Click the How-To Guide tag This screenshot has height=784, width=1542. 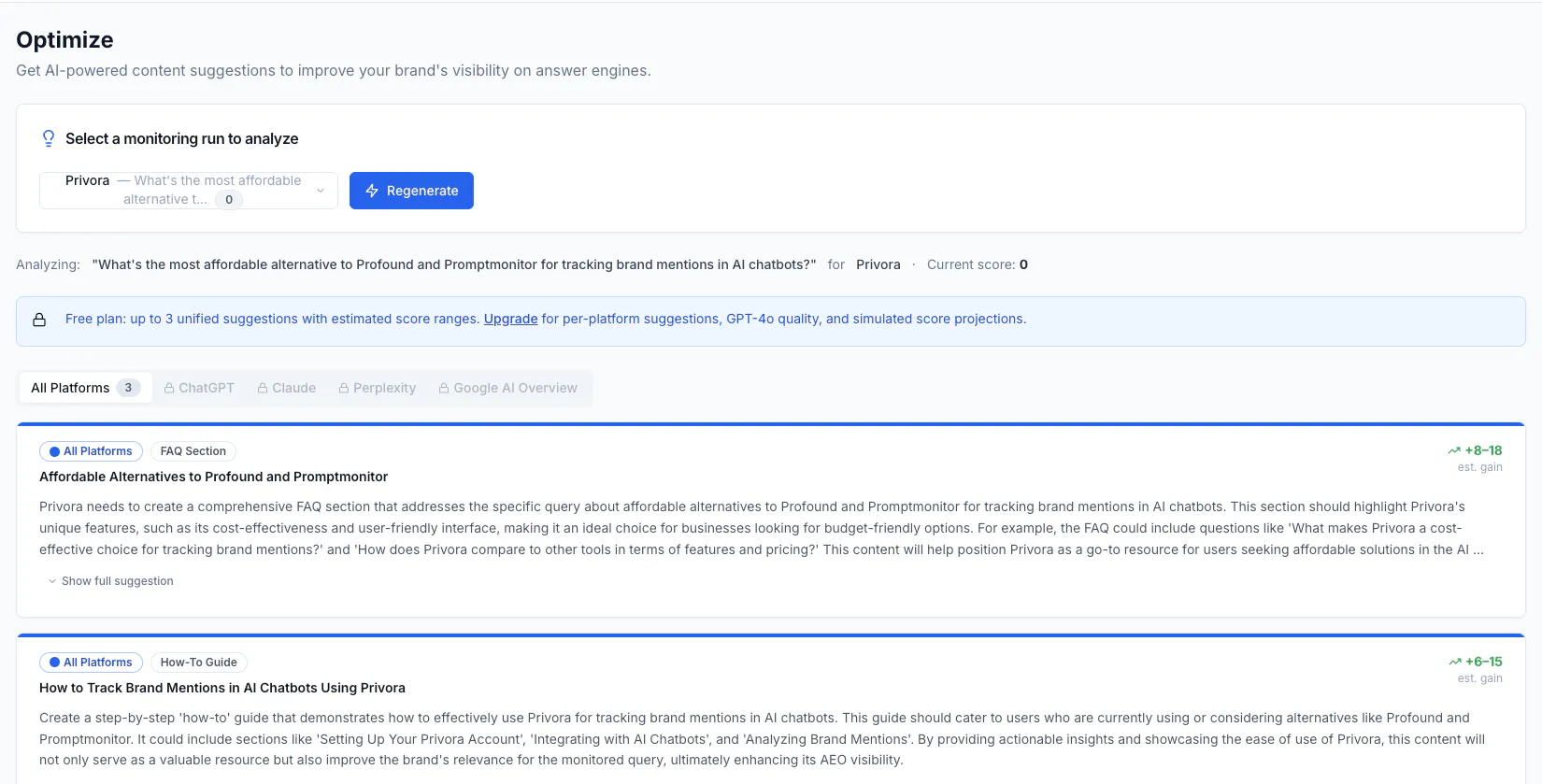199,663
